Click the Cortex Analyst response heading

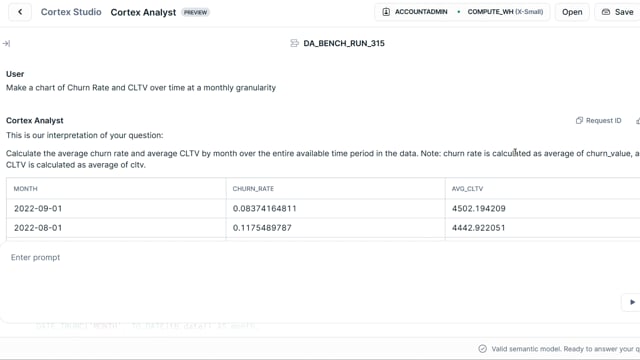pyautogui.click(x=35, y=120)
